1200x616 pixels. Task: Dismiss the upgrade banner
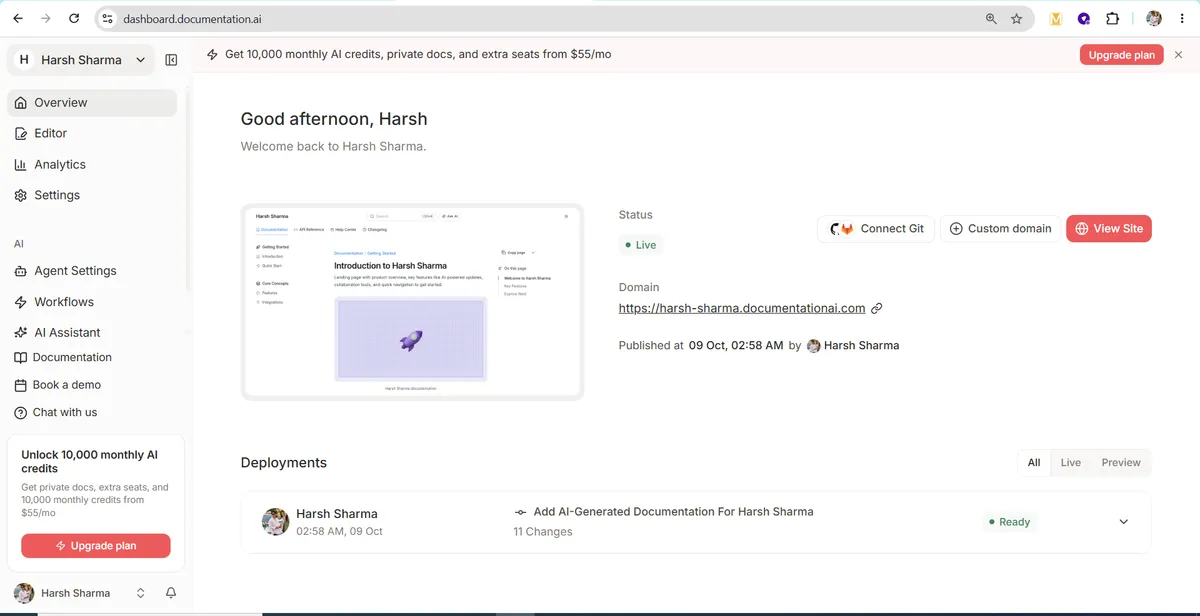(1179, 55)
